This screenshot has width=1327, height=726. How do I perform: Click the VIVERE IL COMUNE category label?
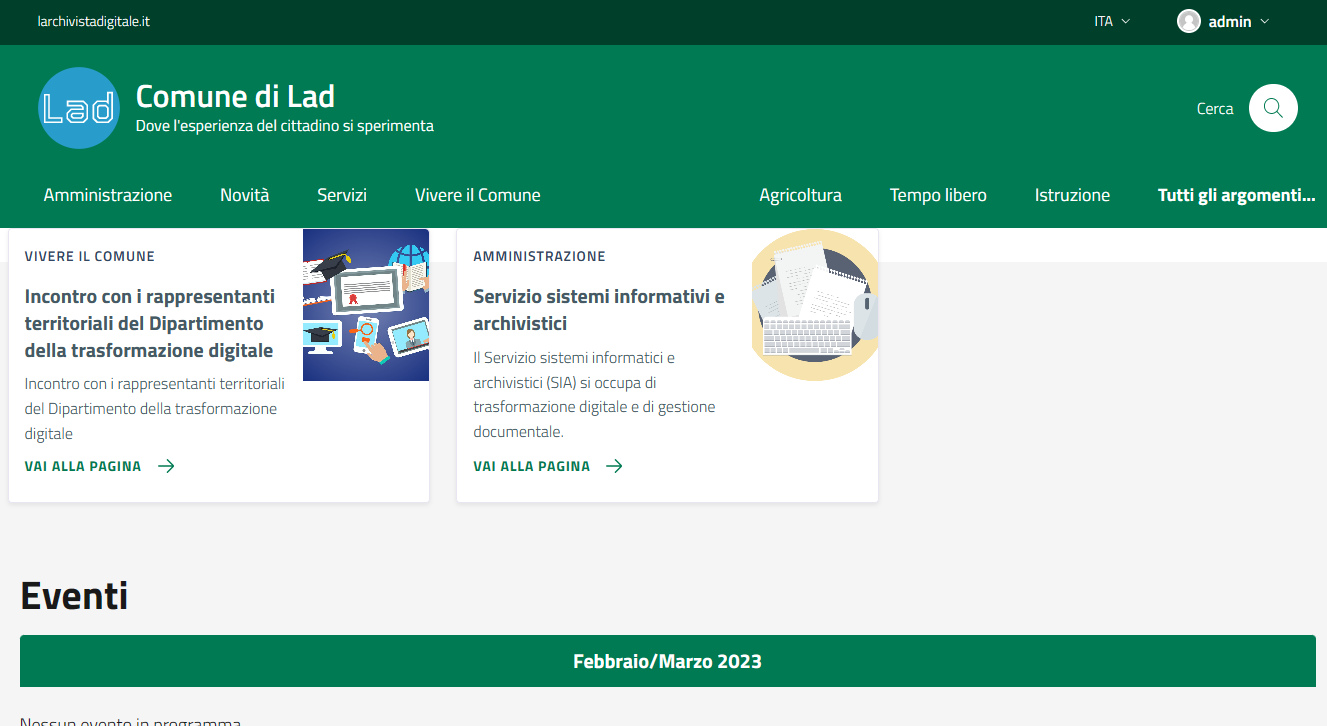[x=90, y=256]
